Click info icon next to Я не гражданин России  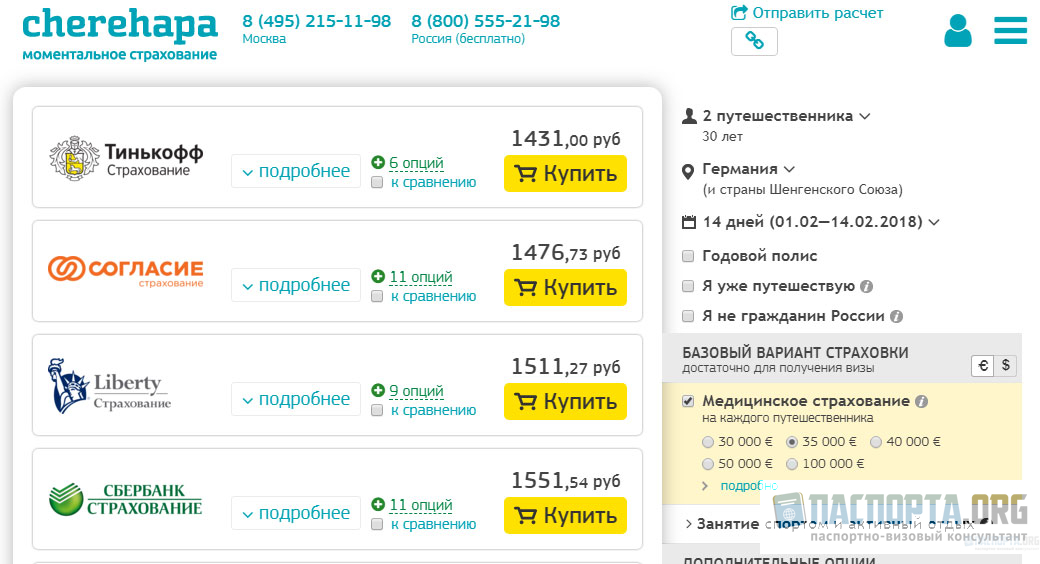tap(896, 317)
